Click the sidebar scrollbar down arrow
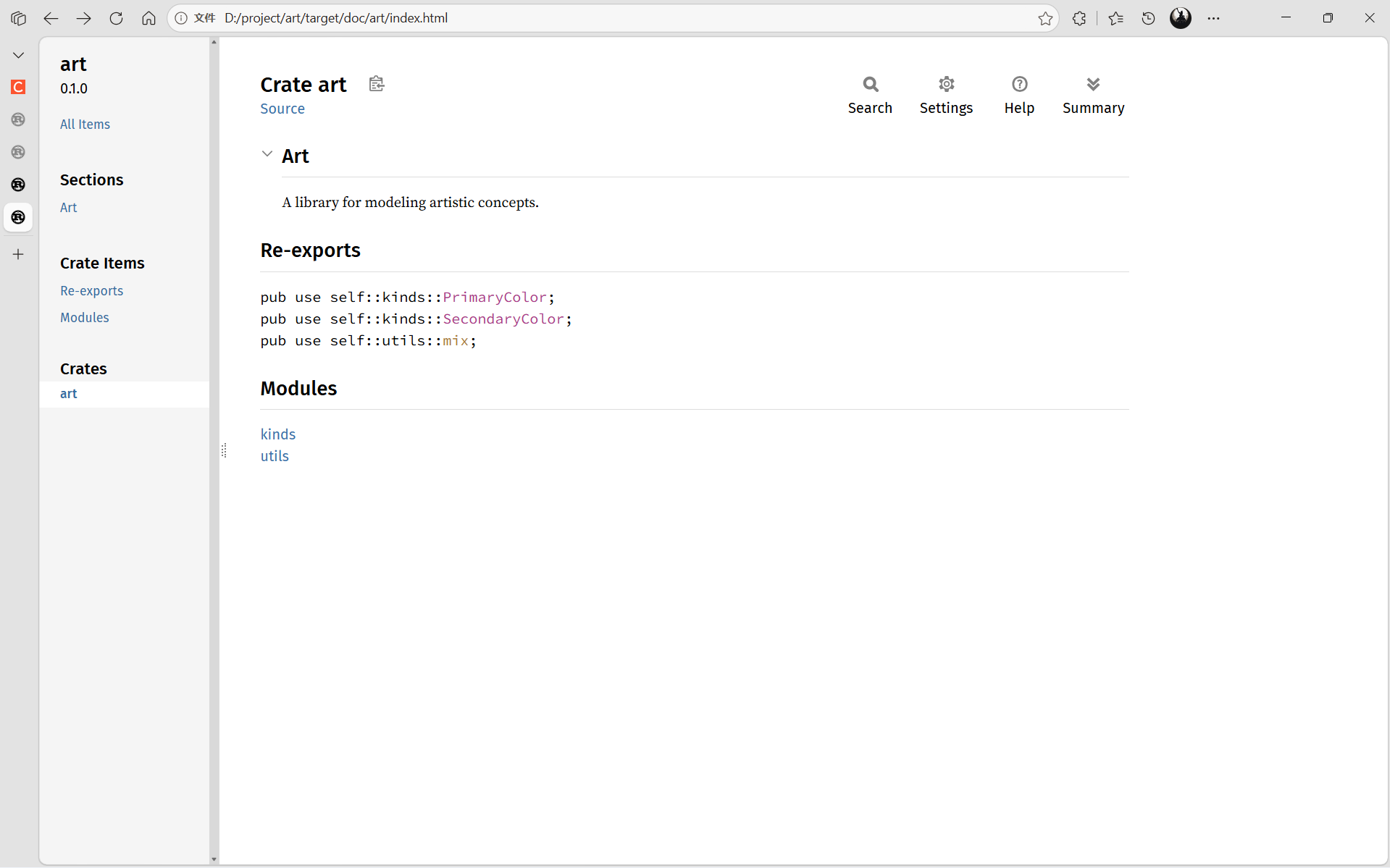Viewport: 1390px width, 868px height. coord(214,859)
